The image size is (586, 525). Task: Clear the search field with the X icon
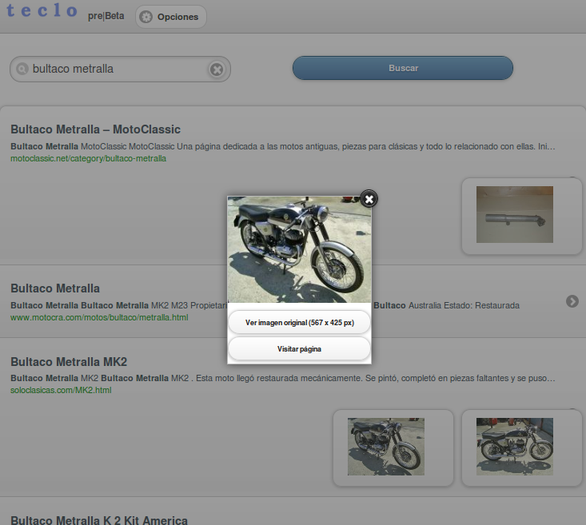click(217, 69)
